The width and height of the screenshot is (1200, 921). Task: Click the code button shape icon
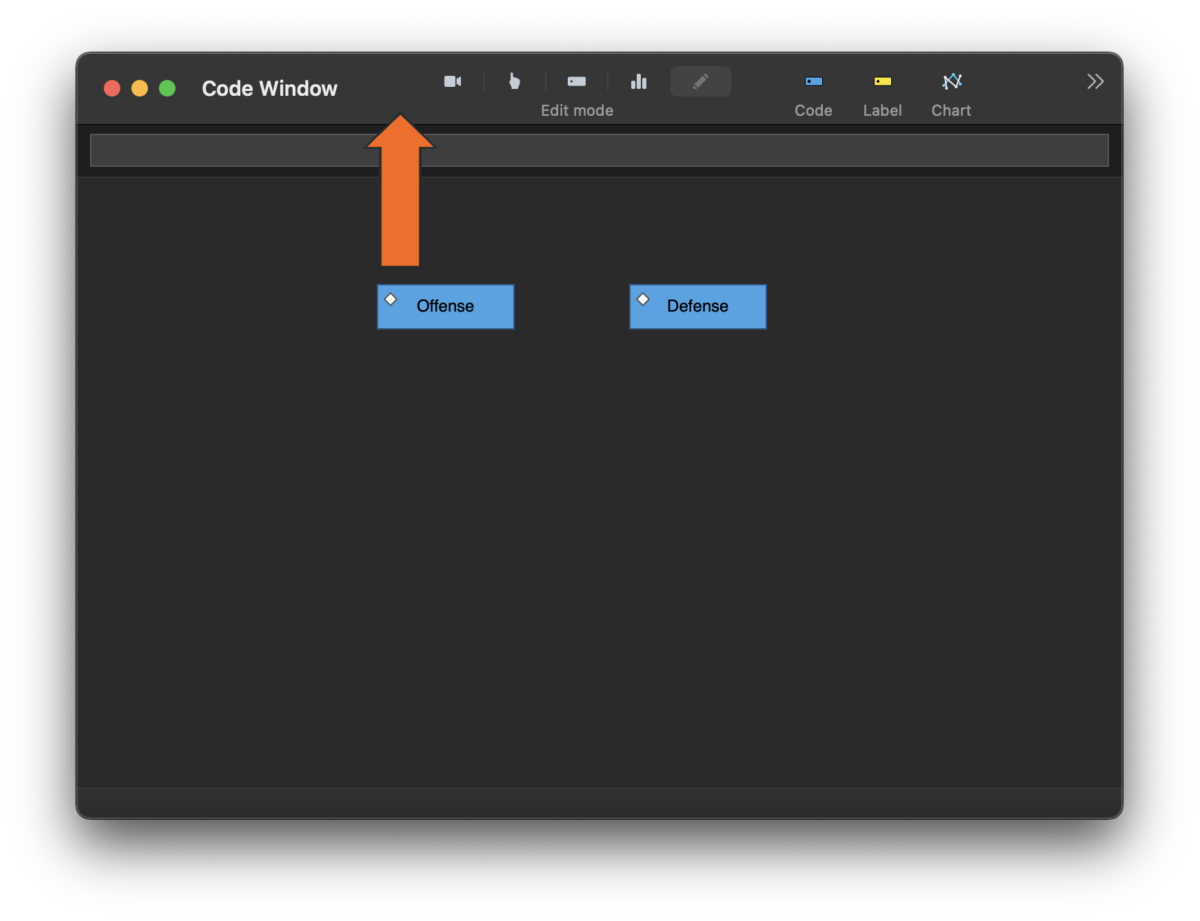(x=576, y=81)
